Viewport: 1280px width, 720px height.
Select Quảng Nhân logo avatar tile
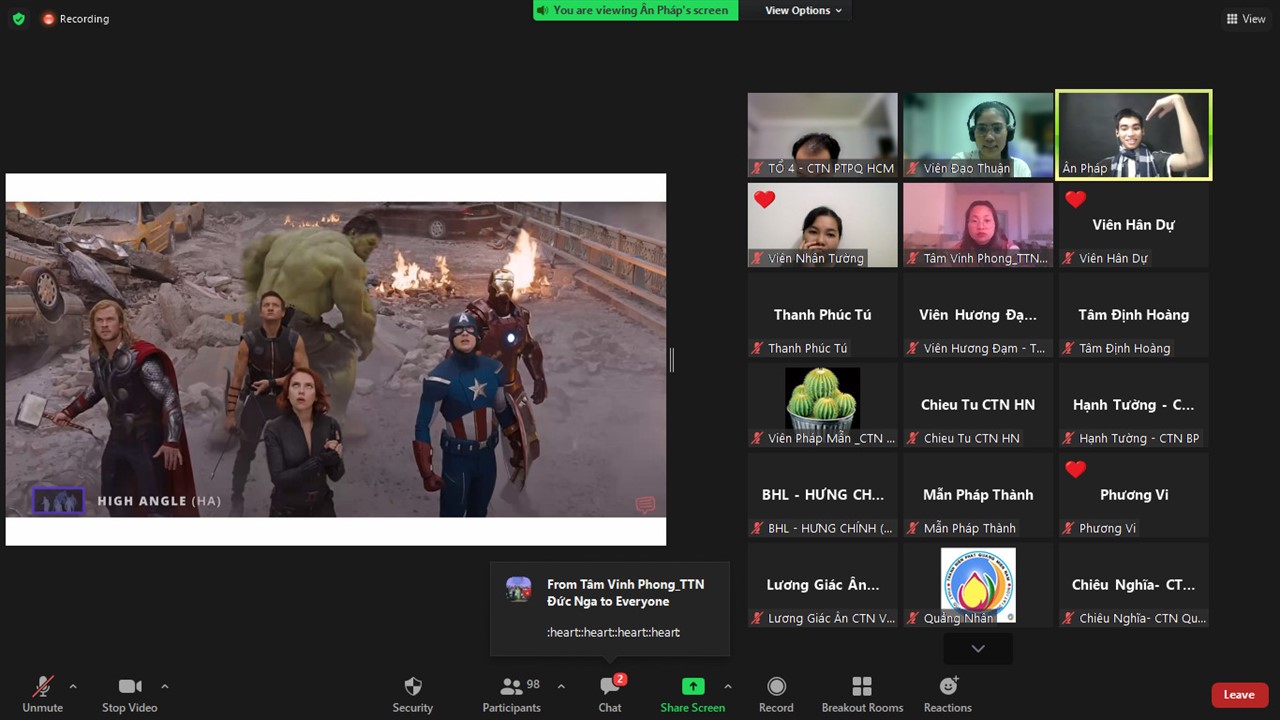click(x=978, y=585)
